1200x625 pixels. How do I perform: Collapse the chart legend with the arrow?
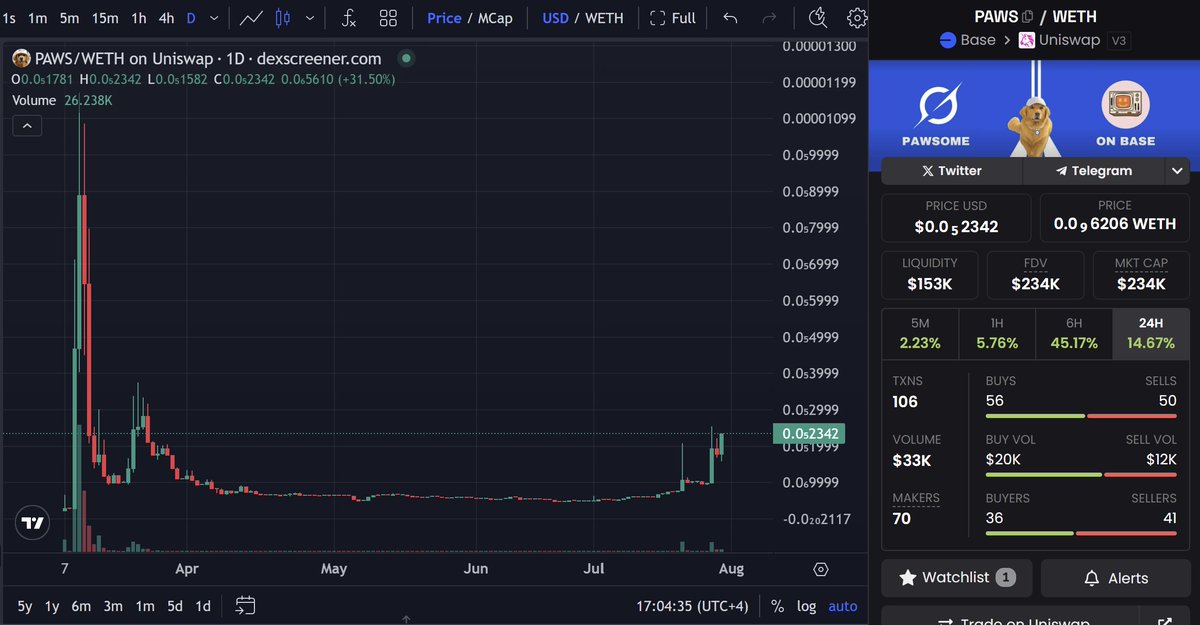point(26,125)
